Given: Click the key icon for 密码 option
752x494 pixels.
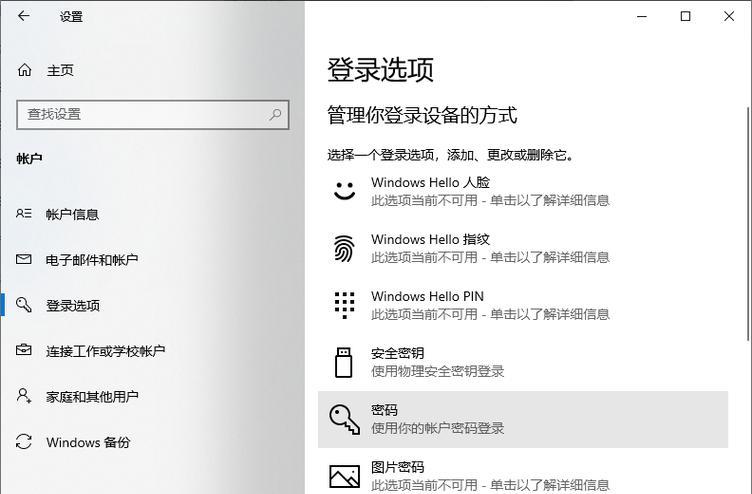Looking at the screenshot, I should point(344,419).
